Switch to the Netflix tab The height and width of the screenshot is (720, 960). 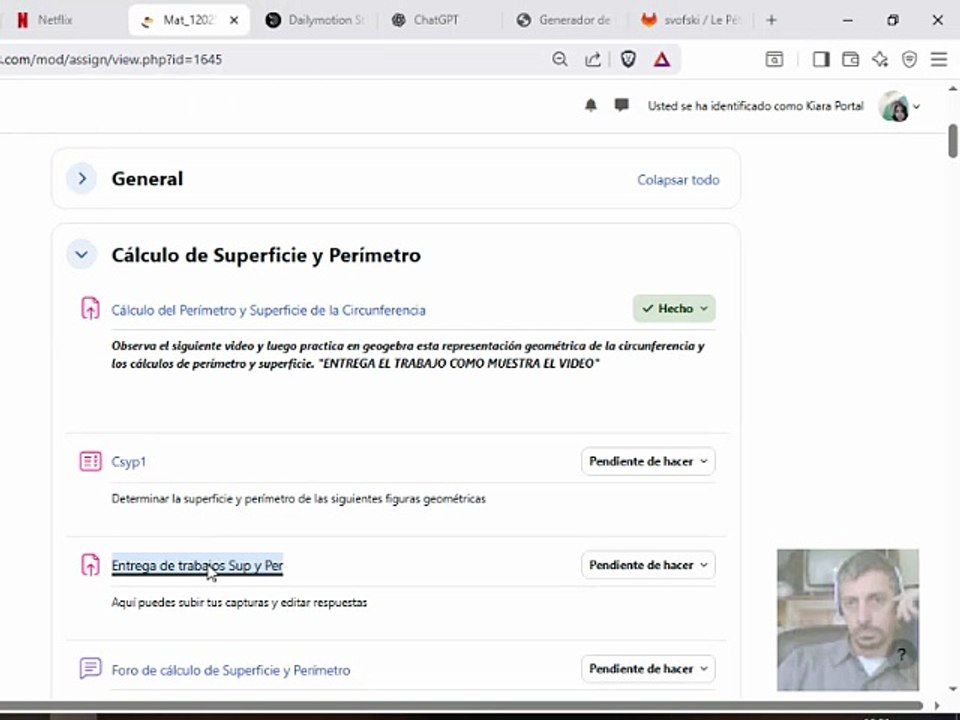pos(55,20)
